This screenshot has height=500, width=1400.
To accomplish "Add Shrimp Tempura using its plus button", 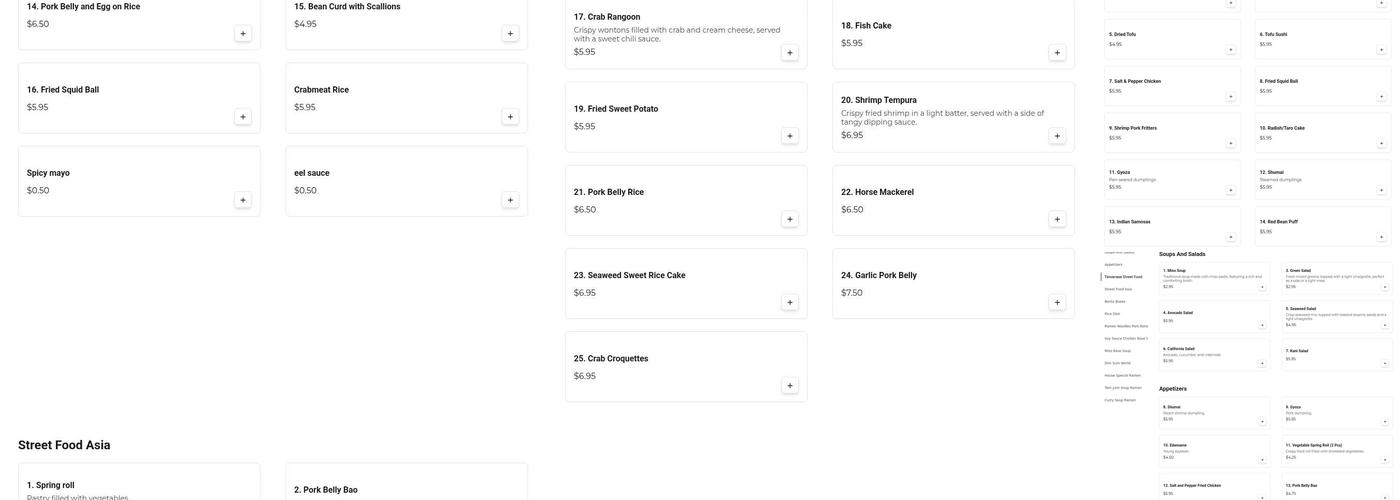I will click(x=1057, y=136).
